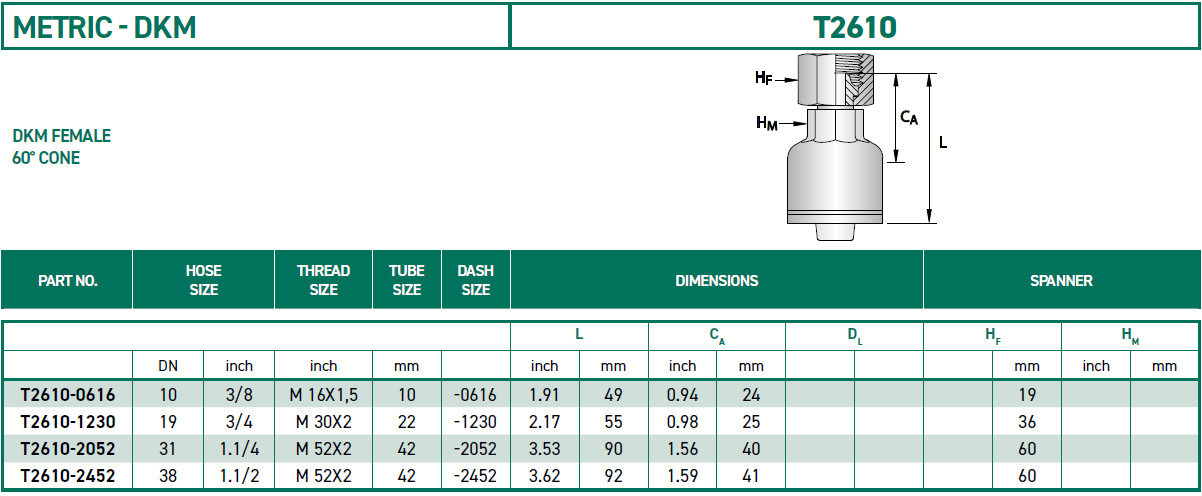Click hose inch value 3/4

239,422
